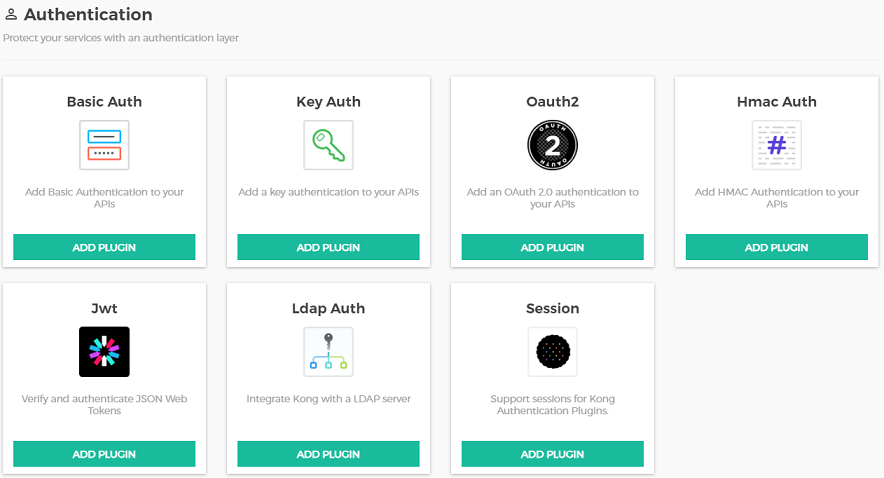This screenshot has width=884, height=478.
Task: Click the Hmac Auth card title
Action: tap(776, 102)
